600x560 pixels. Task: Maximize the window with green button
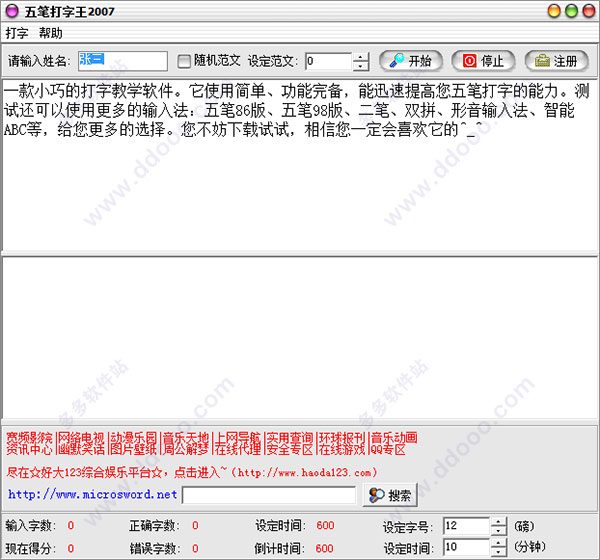571,11
